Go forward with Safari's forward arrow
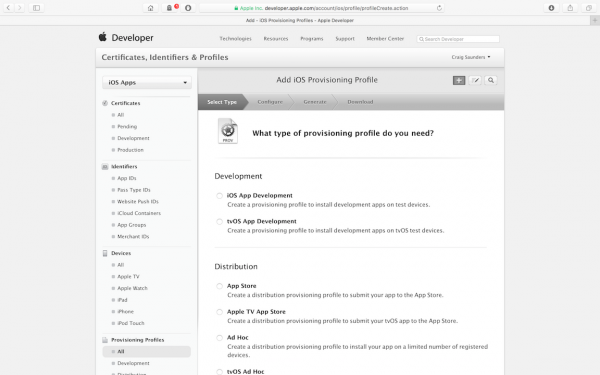The height and width of the screenshot is (375, 600). pyautogui.click(x=20, y=8)
